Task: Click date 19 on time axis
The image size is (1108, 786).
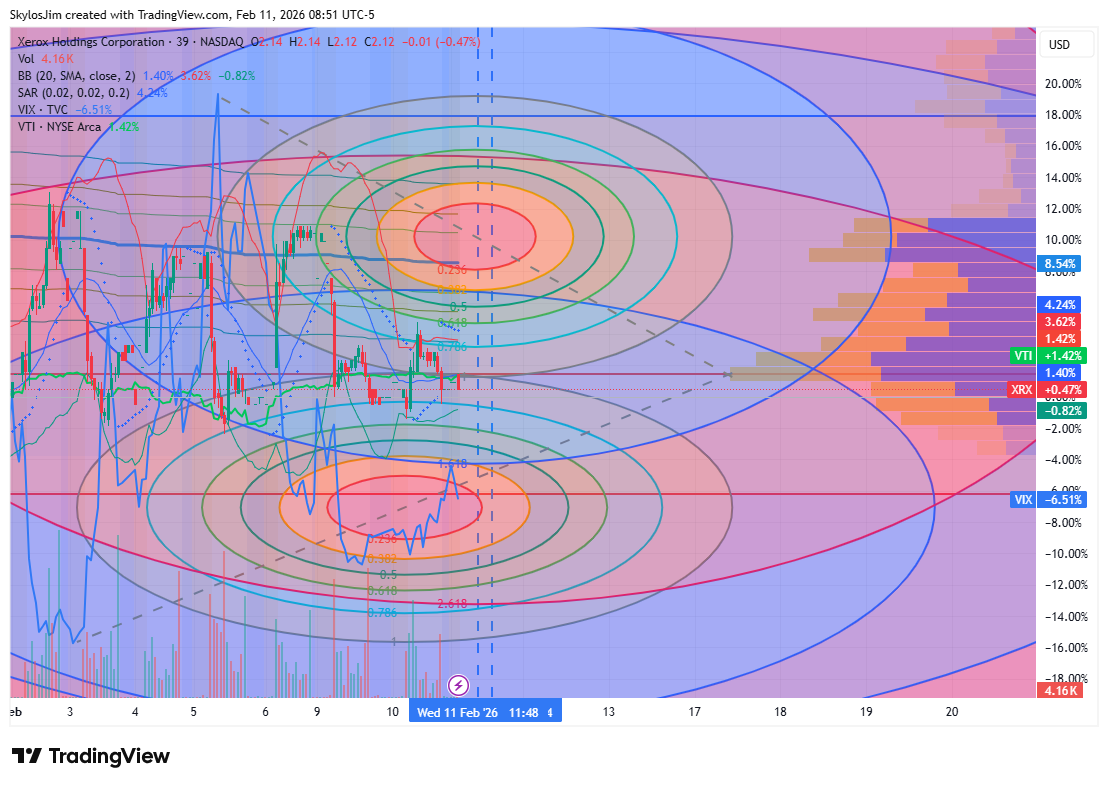Action: [866, 712]
